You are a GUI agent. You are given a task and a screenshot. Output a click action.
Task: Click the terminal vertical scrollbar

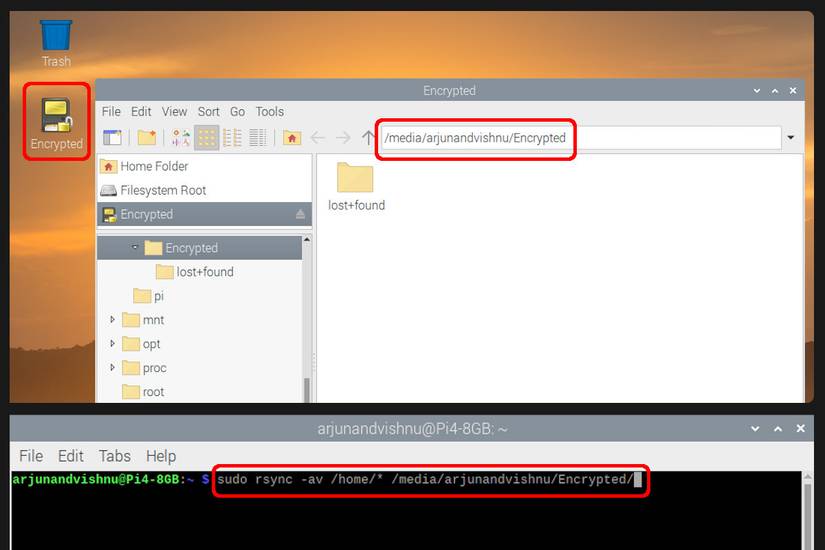(x=808, y=513)
